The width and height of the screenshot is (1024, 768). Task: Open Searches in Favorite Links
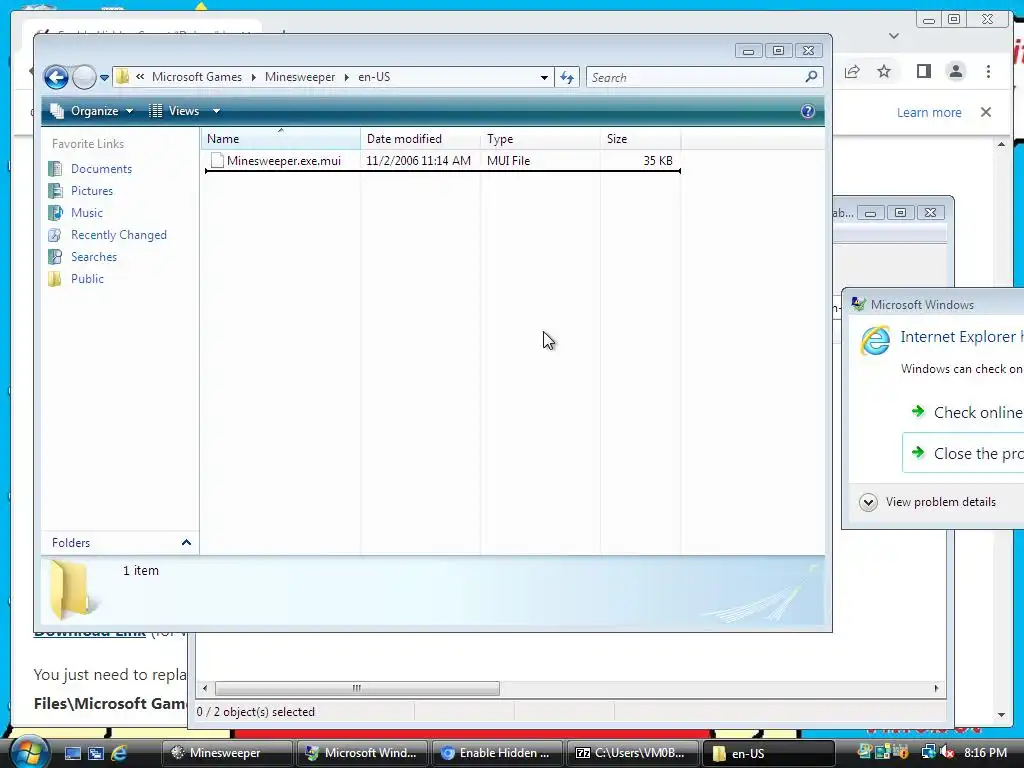[93, 257]
